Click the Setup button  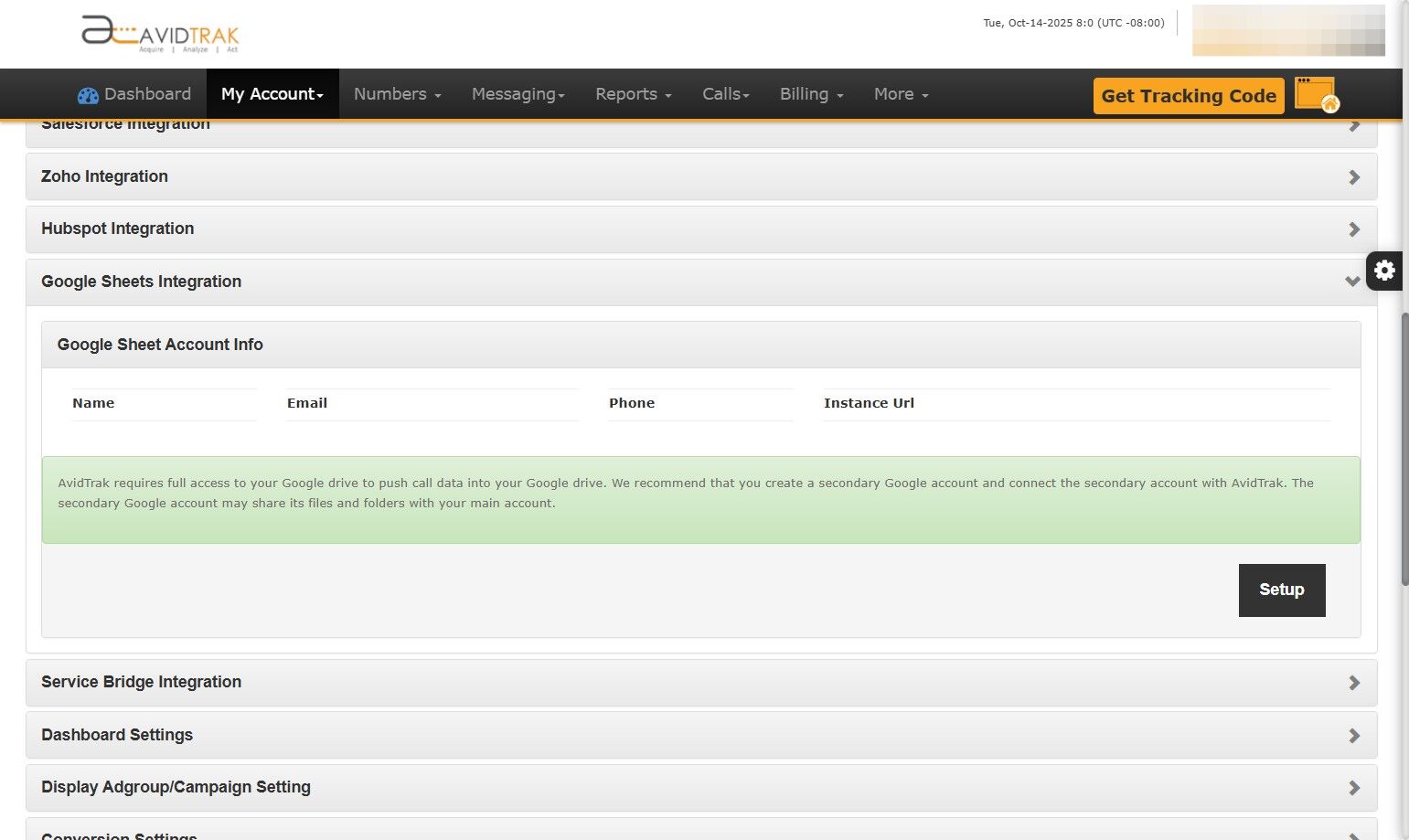[x=1282, y=590]
